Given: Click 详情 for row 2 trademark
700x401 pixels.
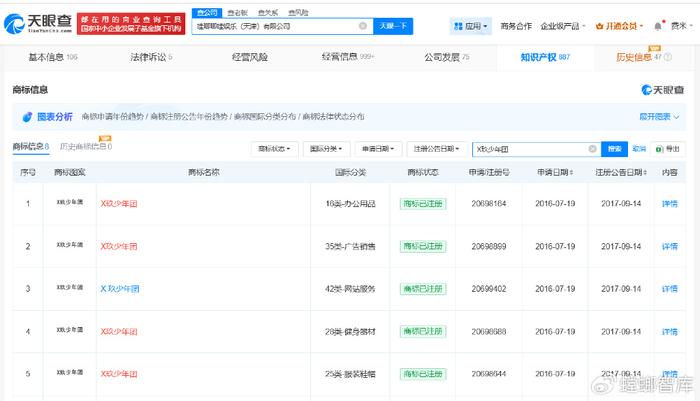Looking at the screenshot, I should [670, 246].
